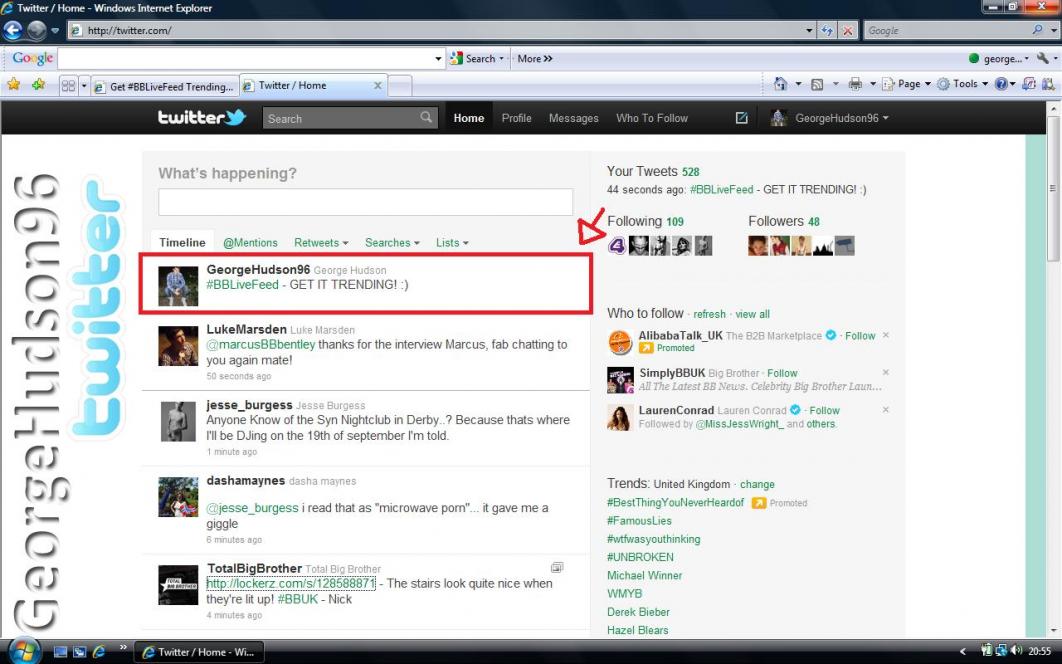Screen dimensions: 1062x664
Task: Refresh the page from the address bar
Action: pos(826,30)
